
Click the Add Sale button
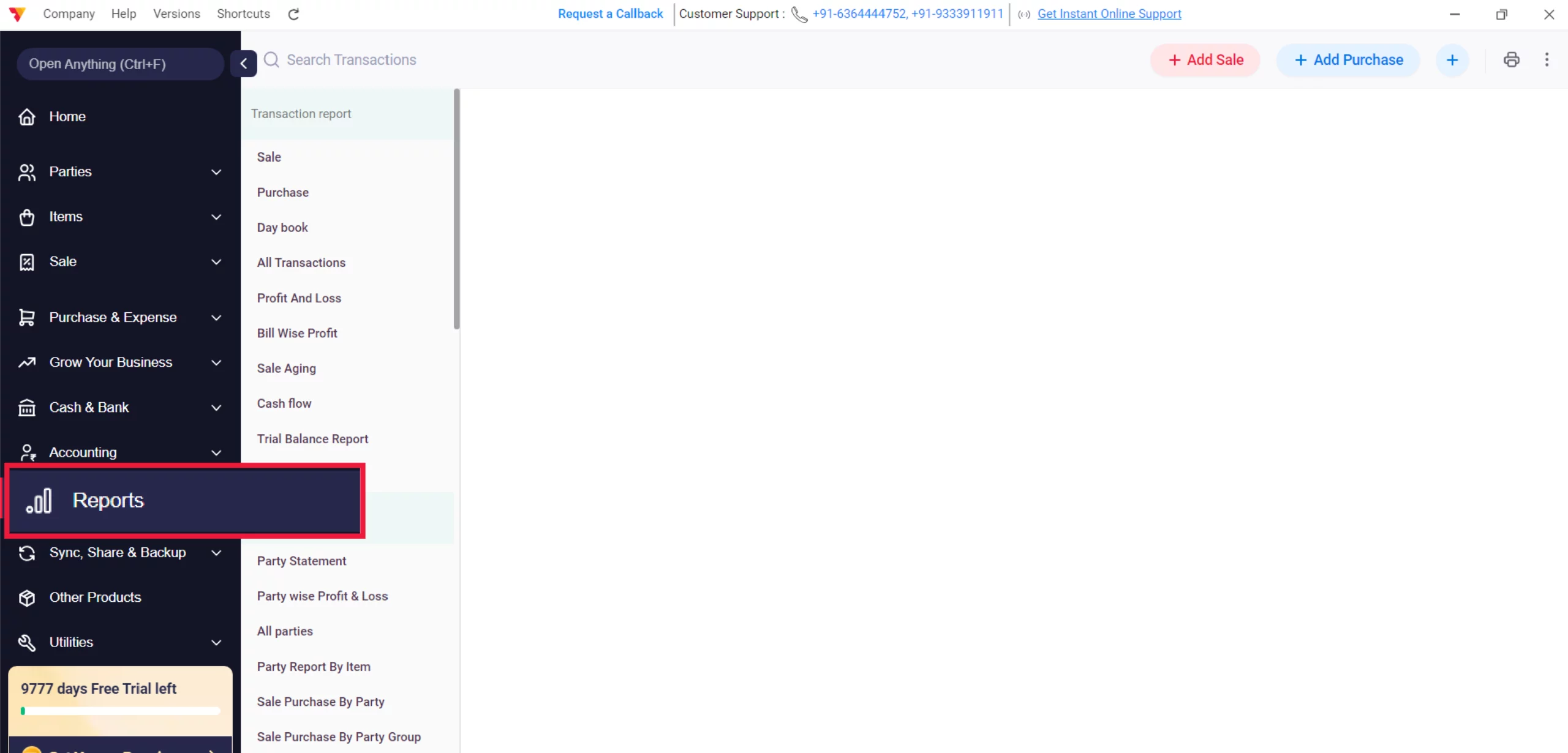(1204, 59)
